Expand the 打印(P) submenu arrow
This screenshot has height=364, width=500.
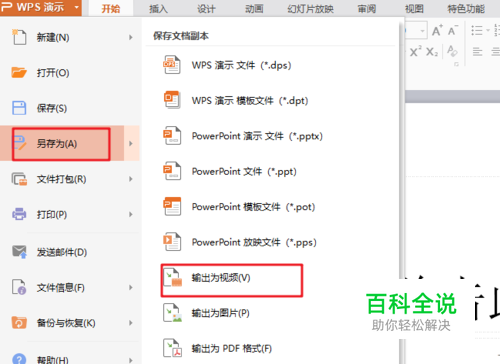131,215
